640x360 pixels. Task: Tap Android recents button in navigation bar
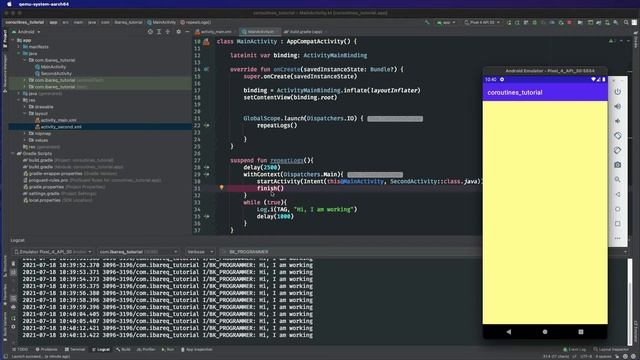click(x=581, y=332)
